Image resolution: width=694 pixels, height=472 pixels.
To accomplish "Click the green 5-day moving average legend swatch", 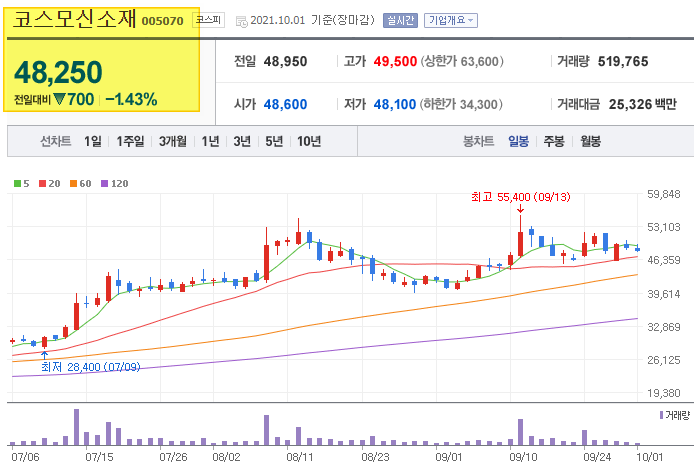I will 17,183.
